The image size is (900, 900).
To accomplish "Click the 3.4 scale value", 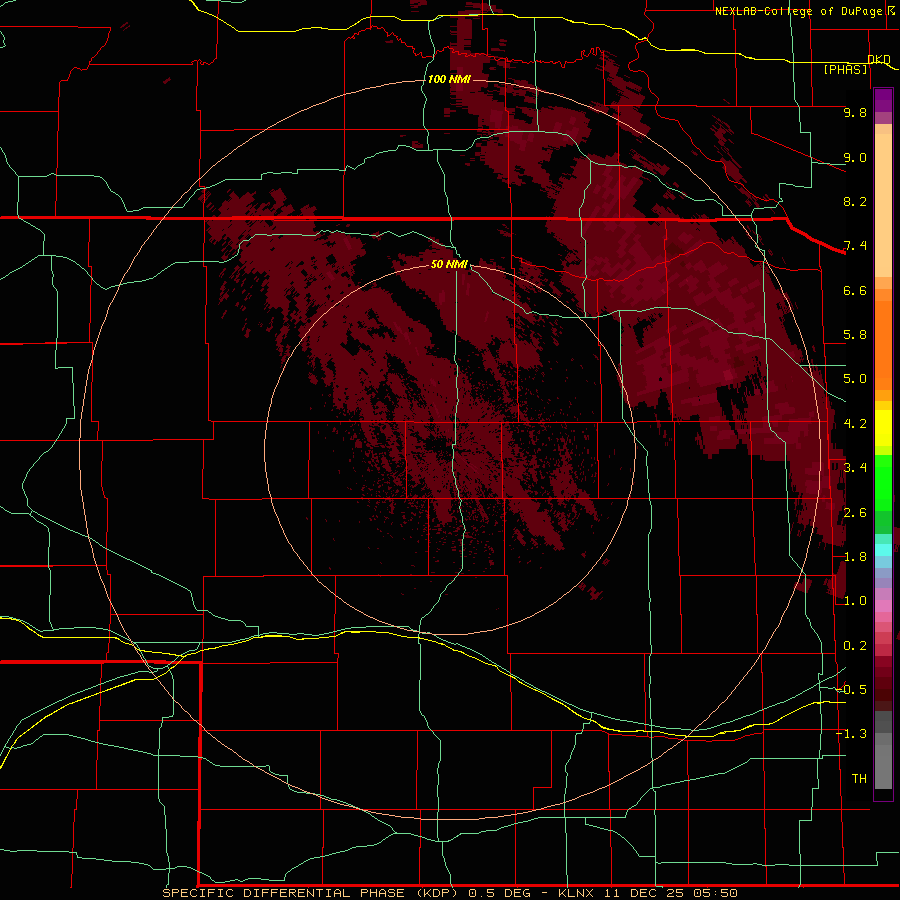I will coord(855,468).
